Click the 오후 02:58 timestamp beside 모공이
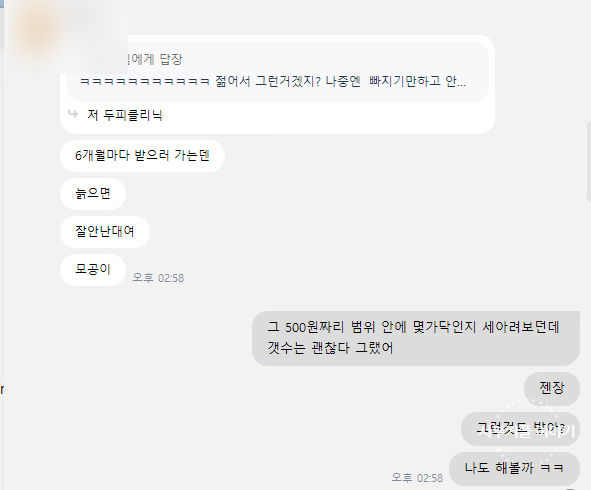The image size is (591, 490). [158, 278]
